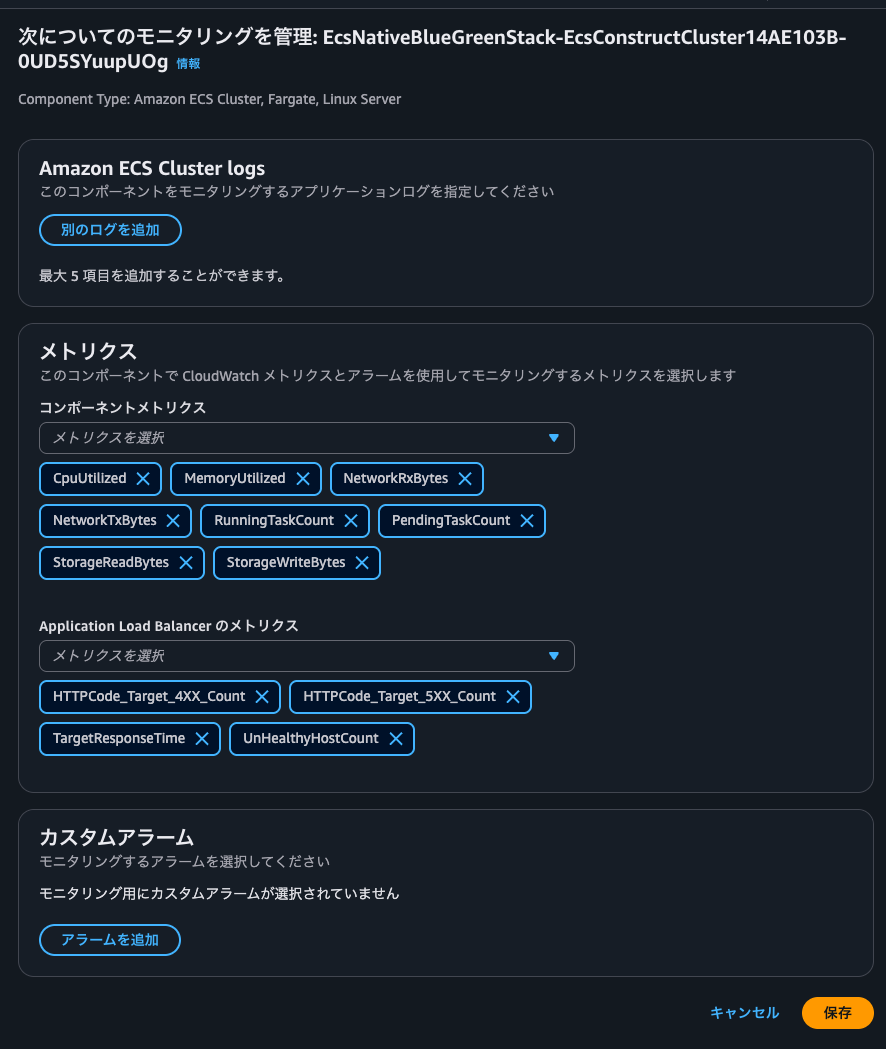This screenshot has width=886, height=1049.
Task: Remove the HTTPCode_Target_5XX_Count metric chip
Action: 513,697
